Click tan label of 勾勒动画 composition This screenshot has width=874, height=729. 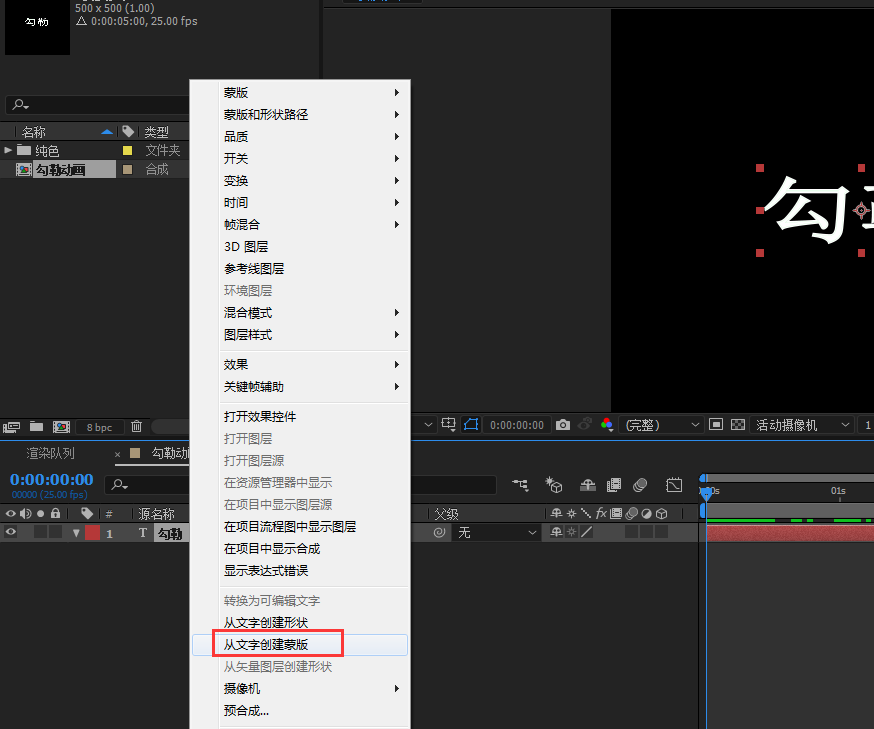(x=127, y=169)
